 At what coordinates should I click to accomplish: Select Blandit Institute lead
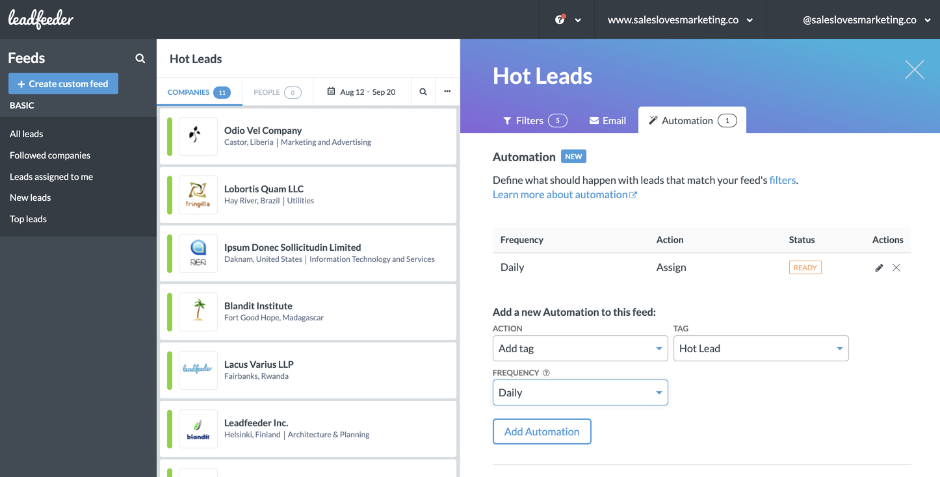[x=308, y=312]
